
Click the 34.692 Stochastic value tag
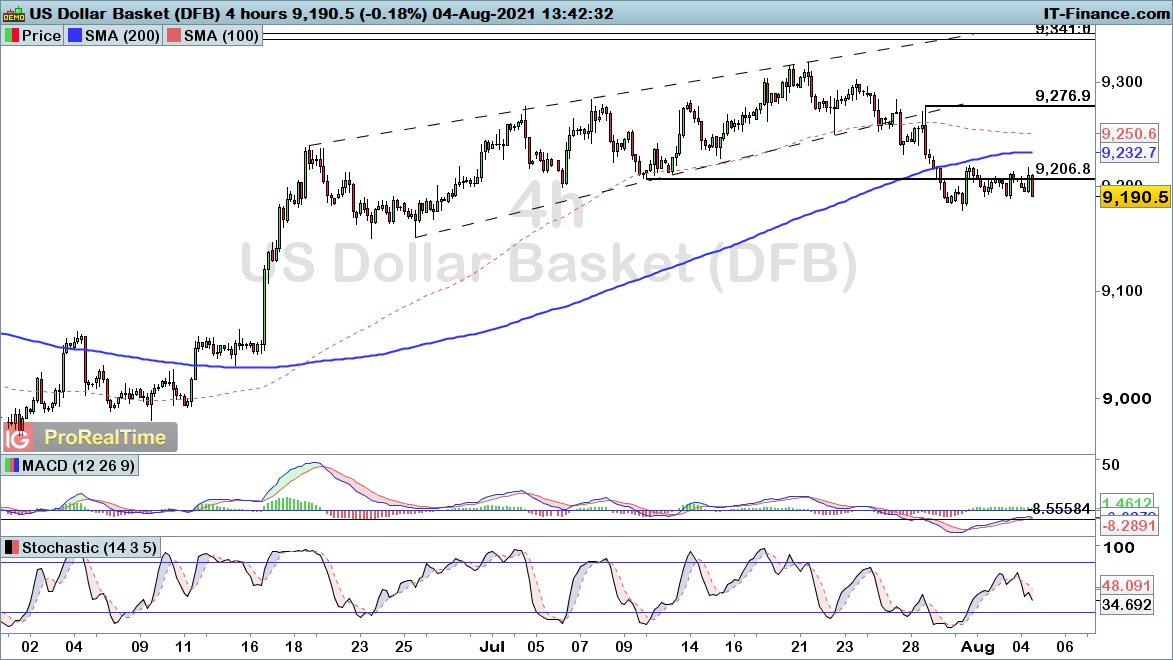point(1127,604)
